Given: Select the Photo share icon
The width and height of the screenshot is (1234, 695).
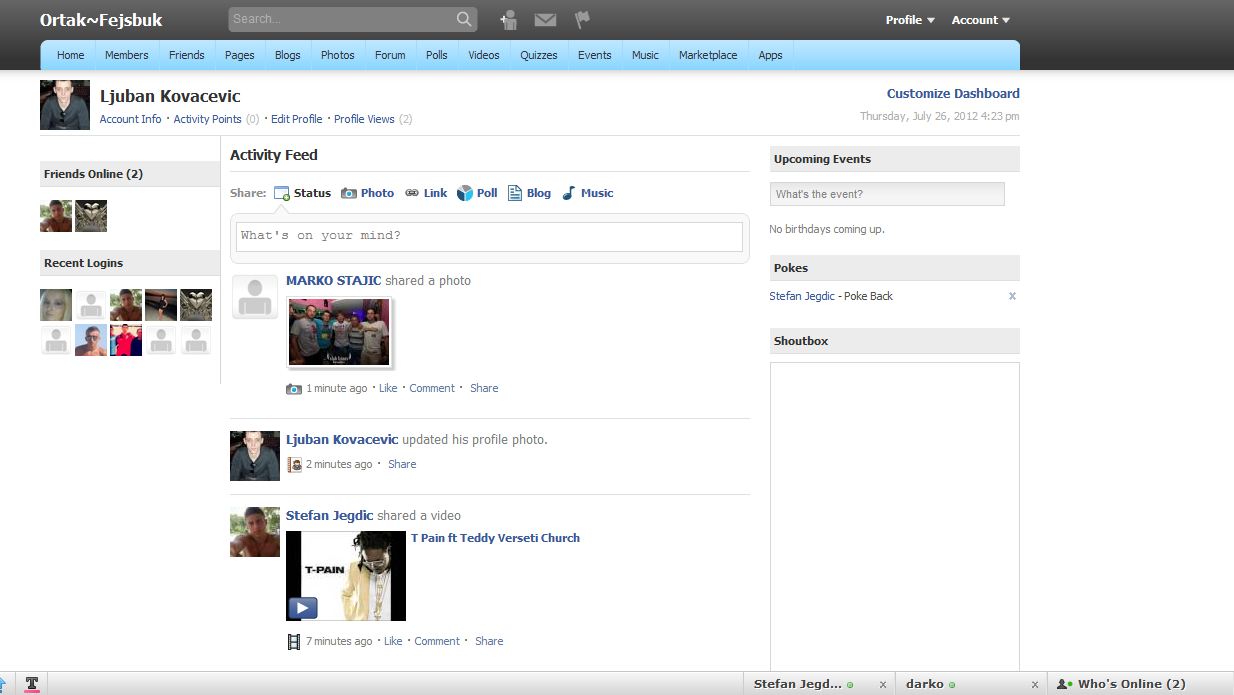Looking at the screenshot, I should pos(349,193).
